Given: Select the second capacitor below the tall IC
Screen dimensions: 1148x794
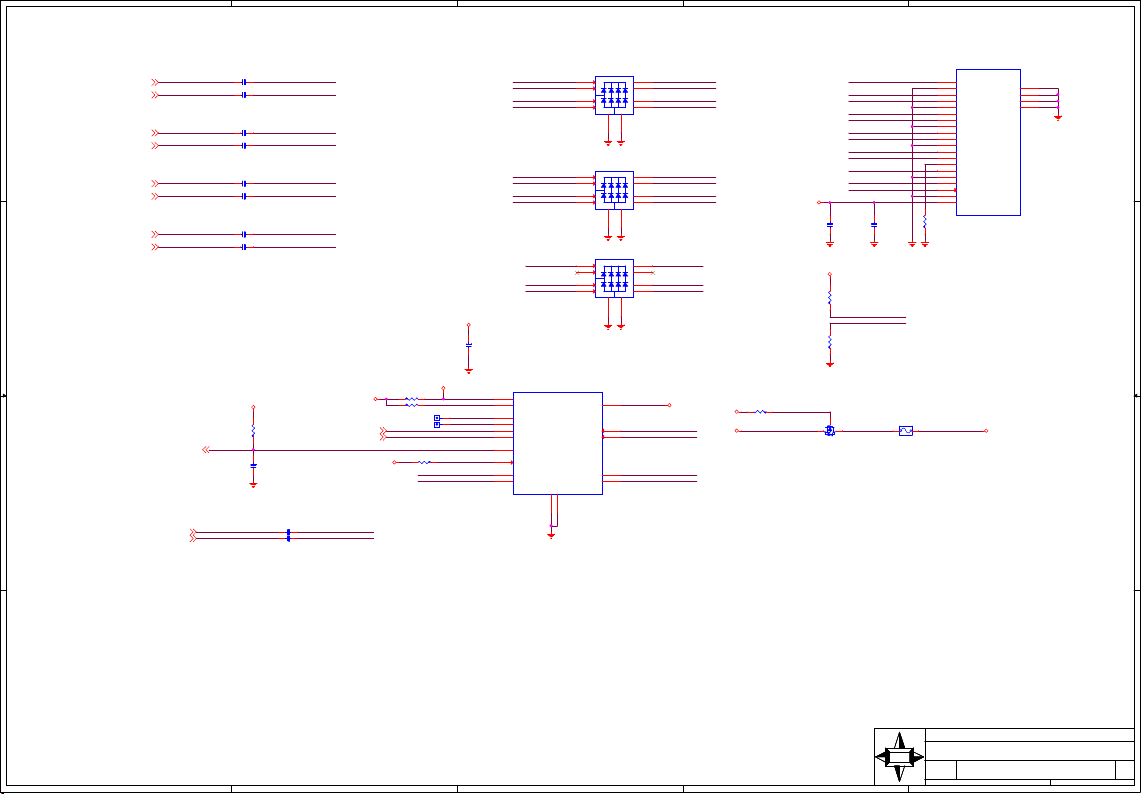Looking at the screenshot, I should point(873,225).
